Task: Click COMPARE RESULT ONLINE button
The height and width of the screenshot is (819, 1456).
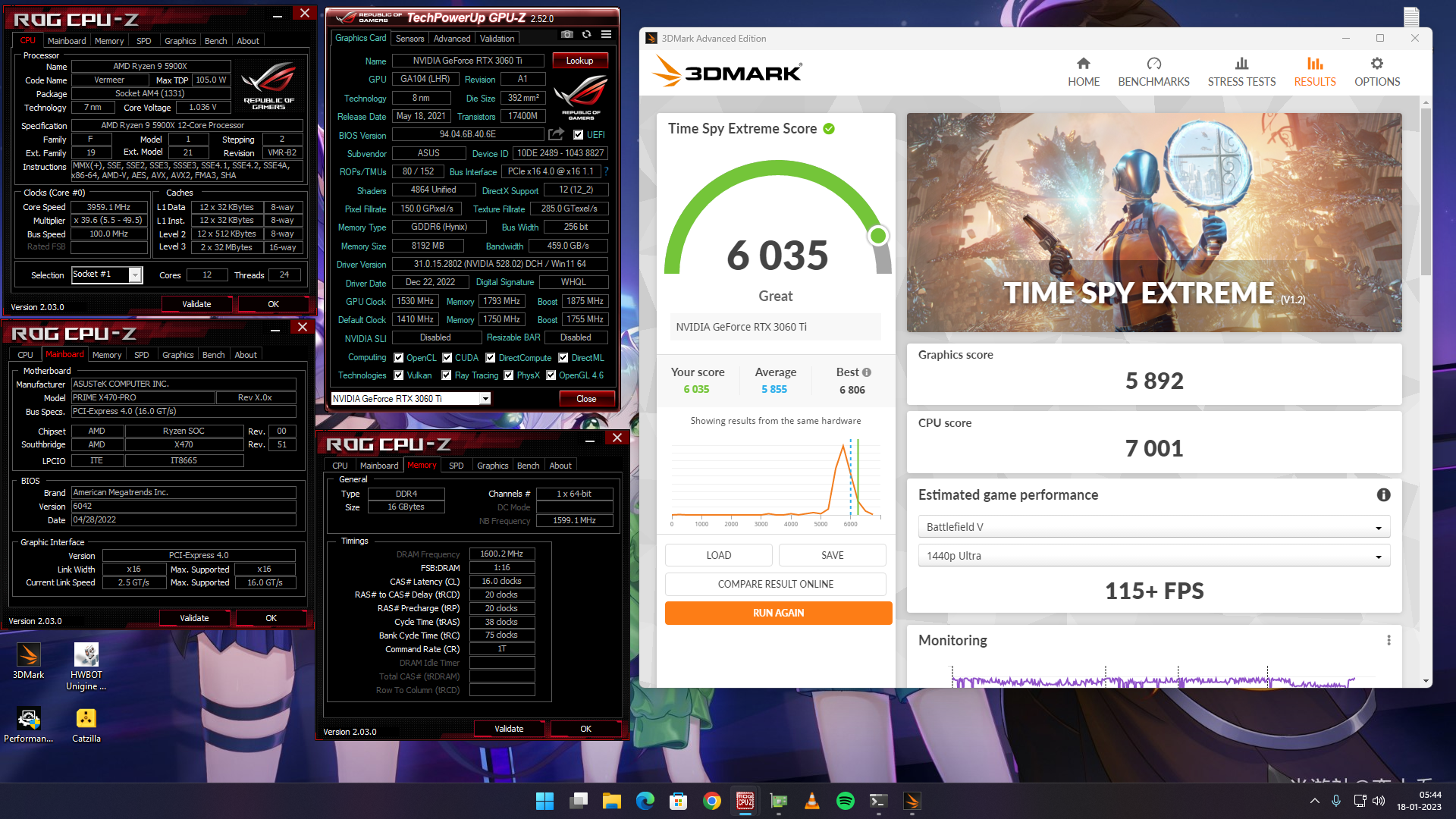Action: tap(775, 584)
